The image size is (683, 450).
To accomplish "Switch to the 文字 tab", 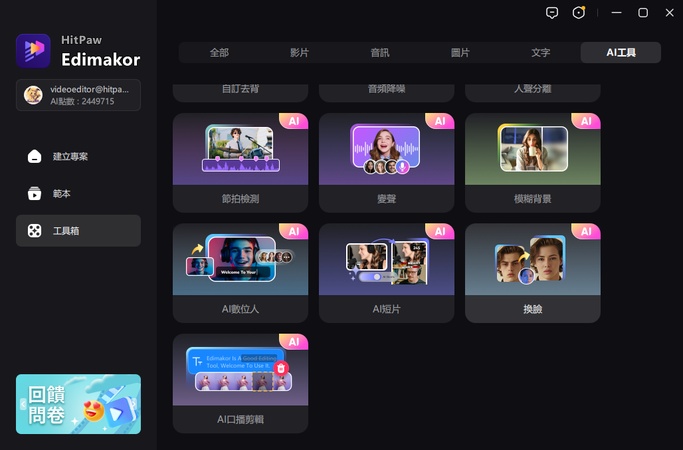I will pyautogui.click(x=540, y=53).
